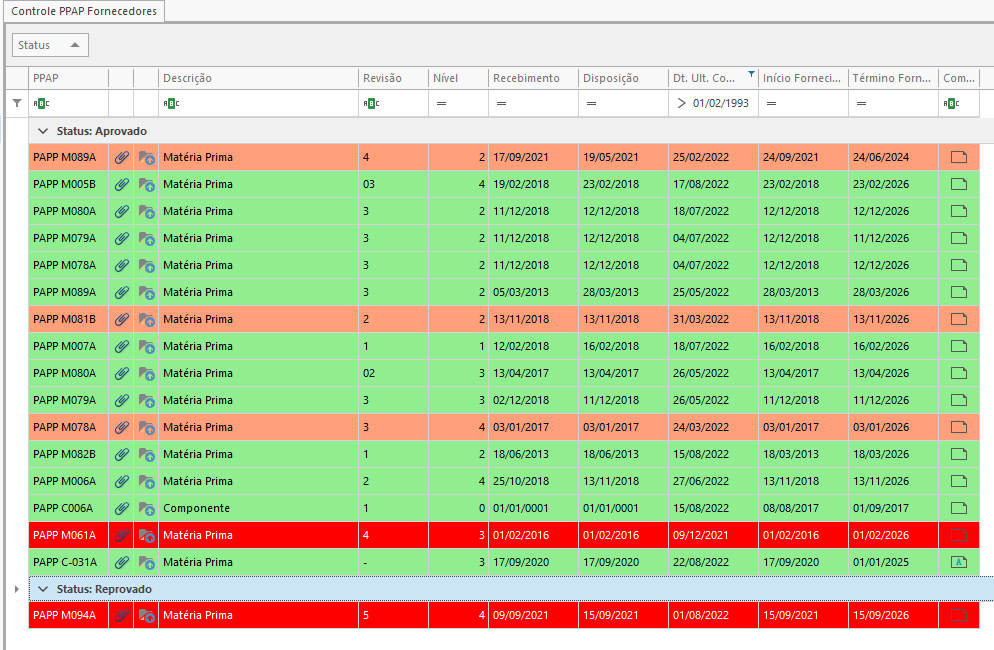Image resolution: width=994 pixels, height=650 pixels.
Task: Click the comment note icon in PAPP M007A row
Action: tap(958, 346)
